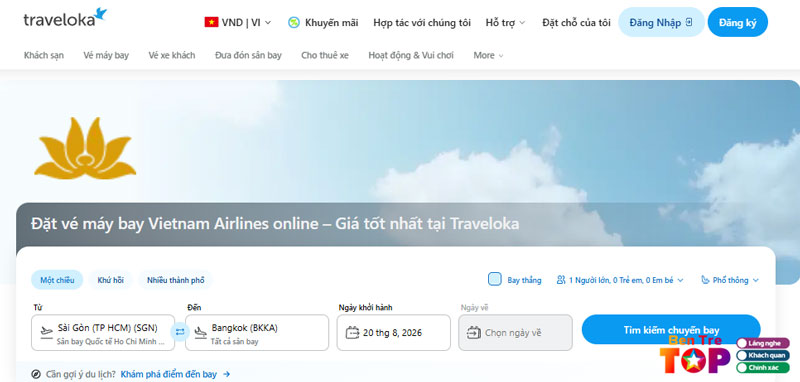Screen dimensions: 800x382
Task: Click the text Cần gợi ý du lịch?
Action: 81,374
